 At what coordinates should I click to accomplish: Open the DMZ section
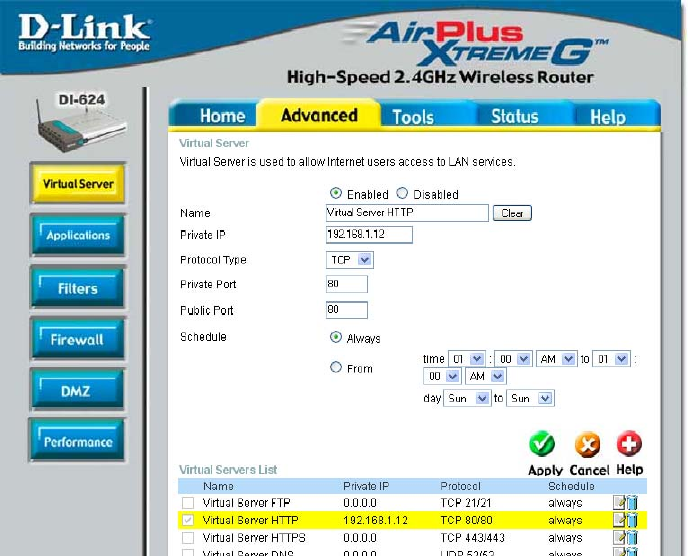78,390
